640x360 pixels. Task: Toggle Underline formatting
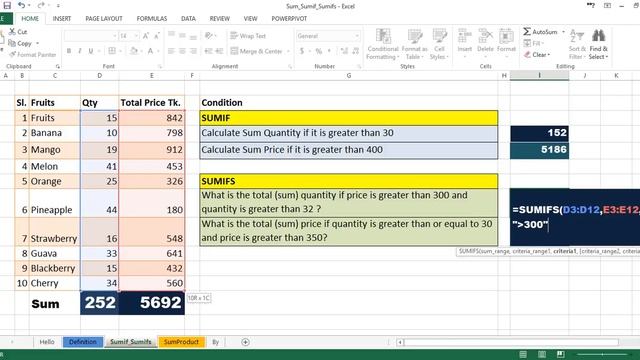point(91,51)
